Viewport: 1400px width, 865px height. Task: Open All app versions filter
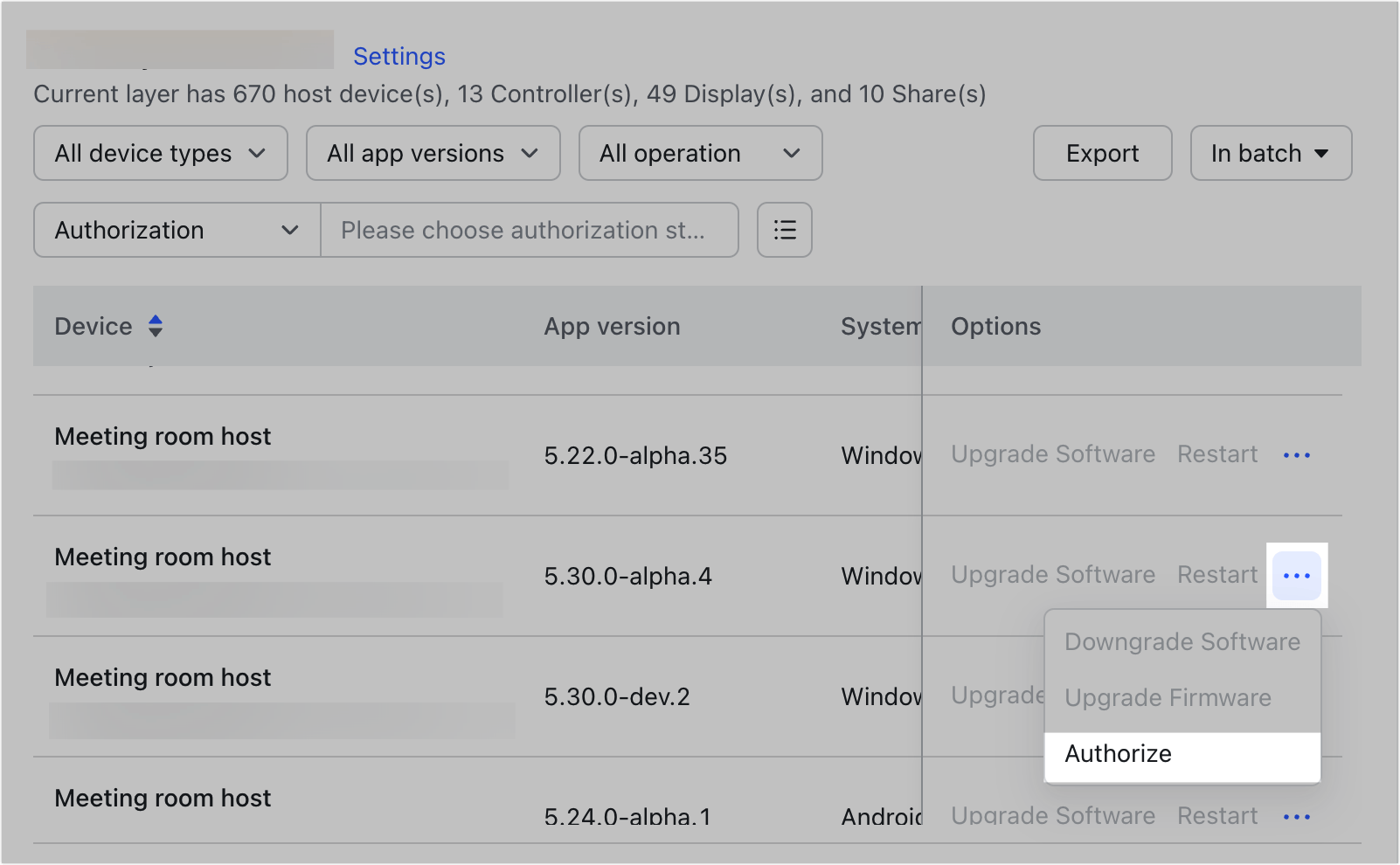click(433, 153)
